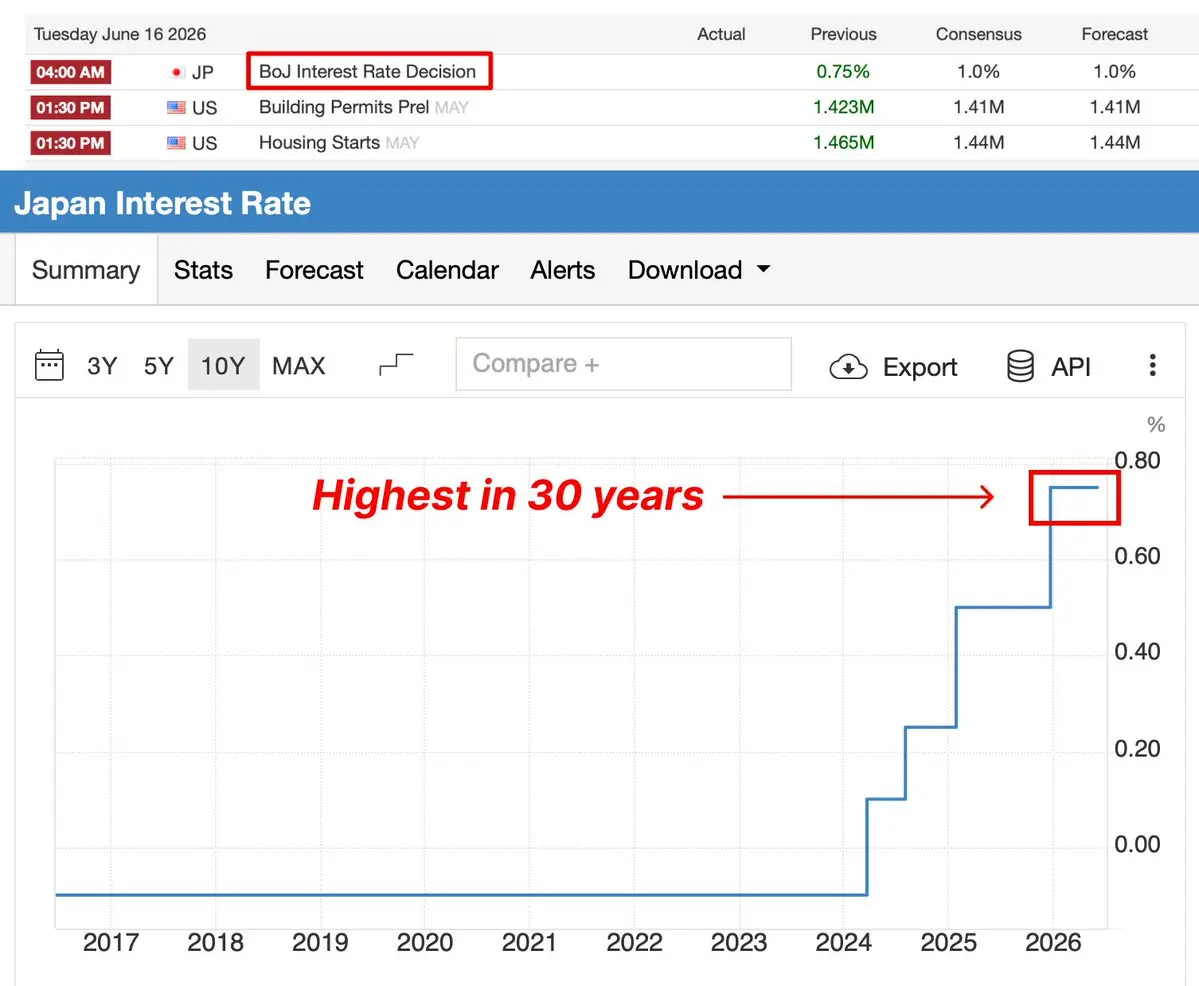Click the Japan Interest Rate heading
1199x986 pixels.
coord(163,203)
